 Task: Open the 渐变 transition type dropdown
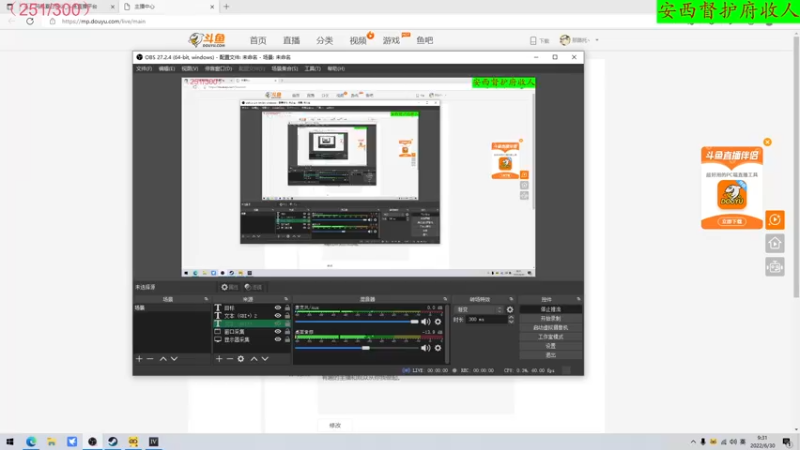[x=479, y=310]
